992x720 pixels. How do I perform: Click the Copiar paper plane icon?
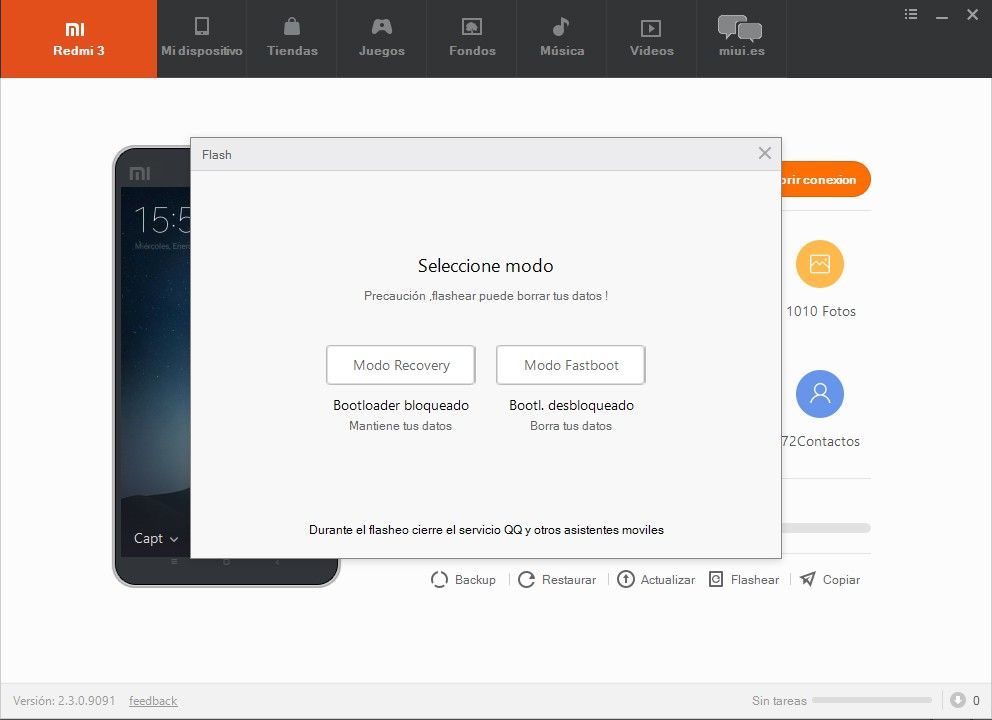[x=808, y=579]
